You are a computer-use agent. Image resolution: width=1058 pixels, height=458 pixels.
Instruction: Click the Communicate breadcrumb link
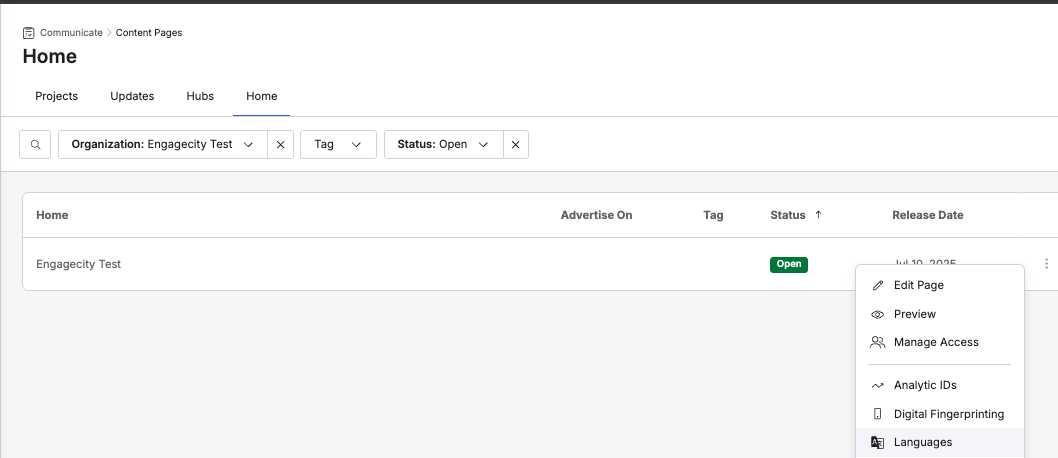tap(71, 33)
